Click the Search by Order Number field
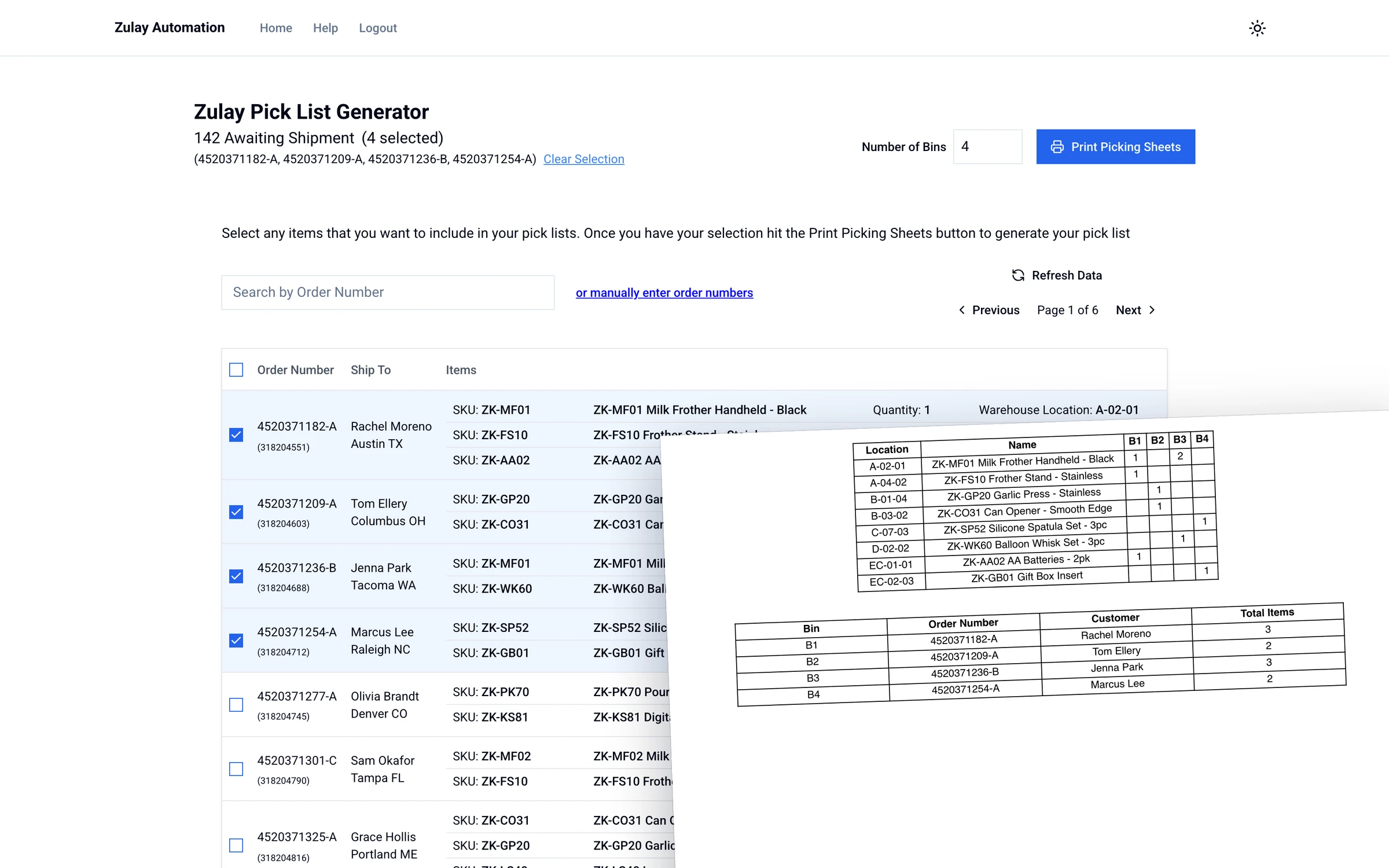 point(388,292)
